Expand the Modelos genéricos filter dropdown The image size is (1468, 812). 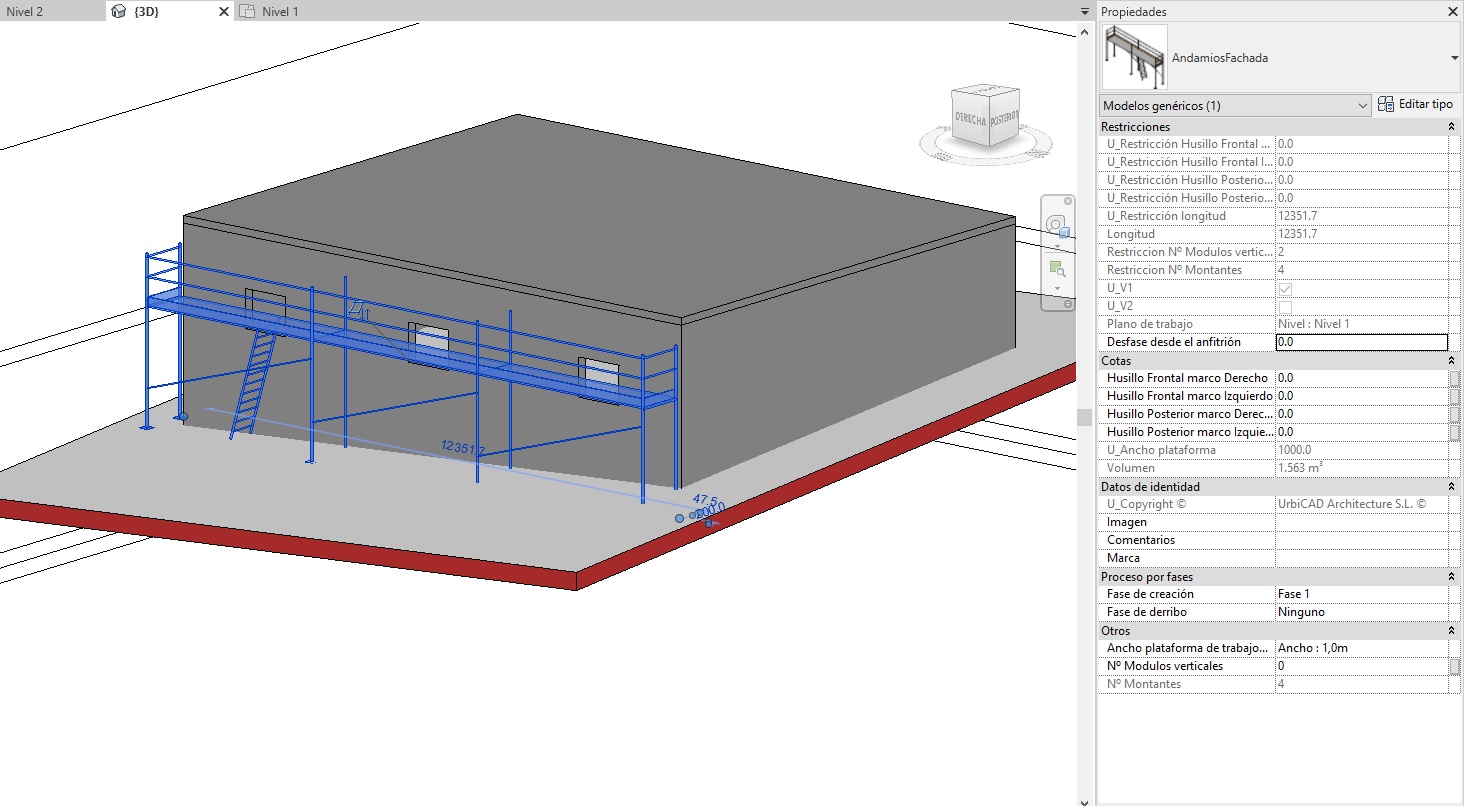pos(1362,106)
